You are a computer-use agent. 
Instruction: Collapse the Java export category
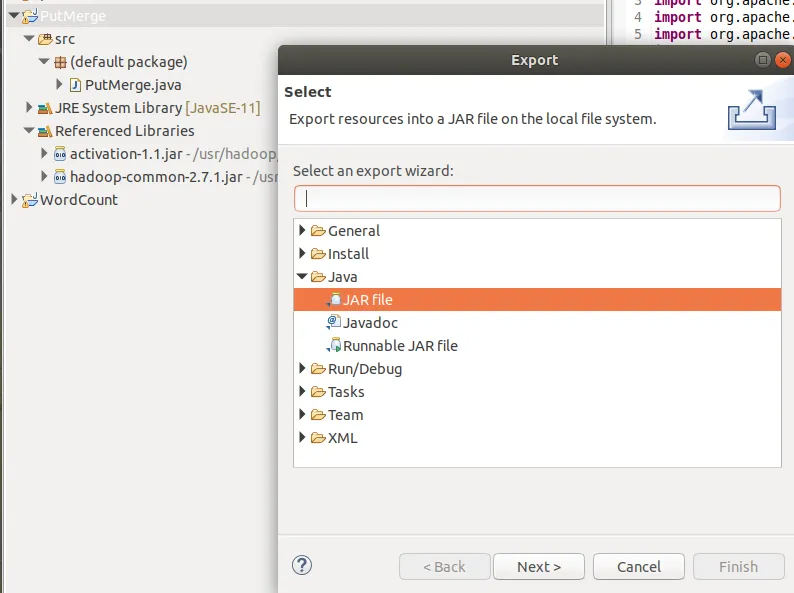tap(303, 277)
